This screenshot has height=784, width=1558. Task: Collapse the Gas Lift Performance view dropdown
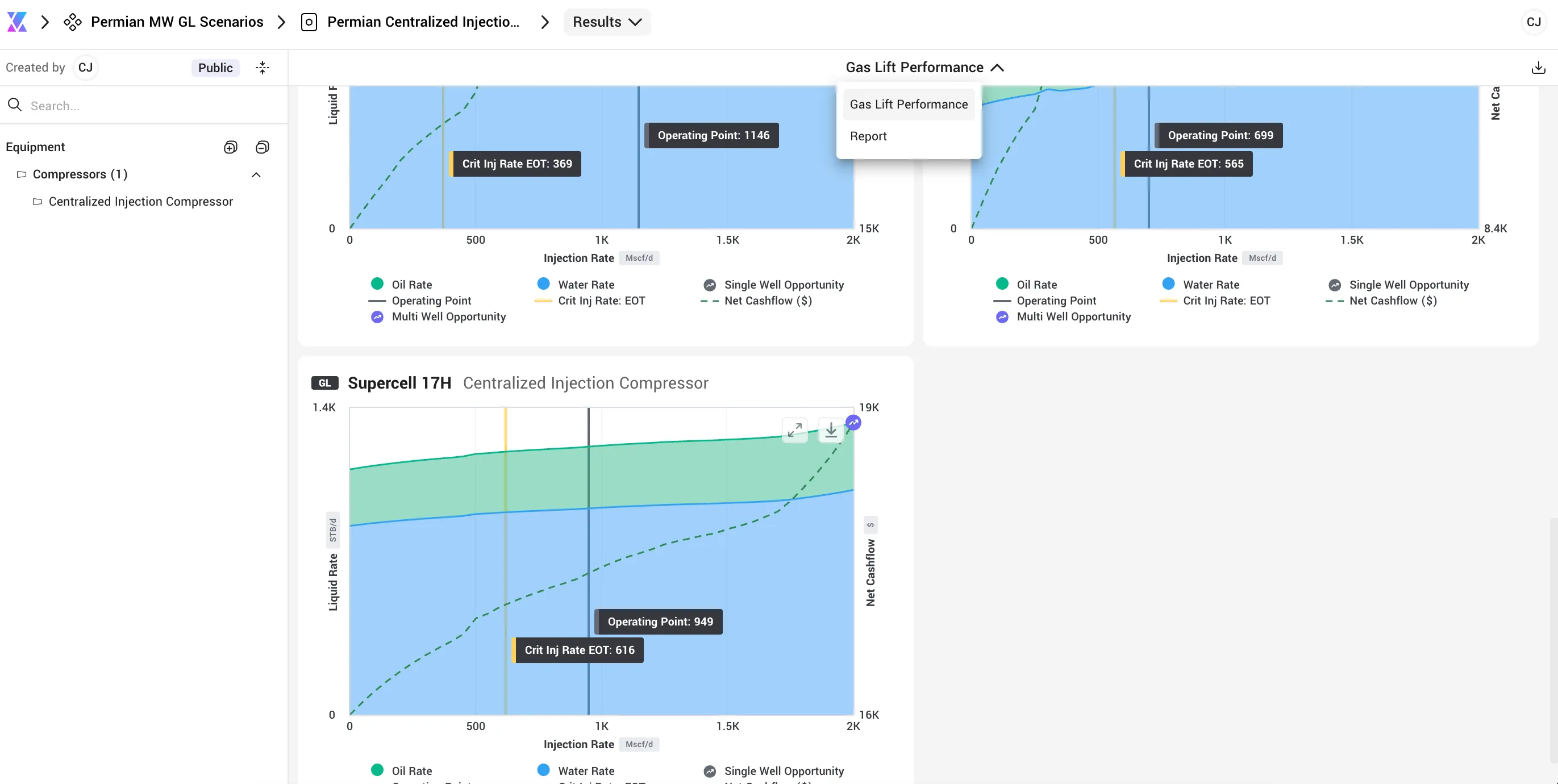pos(924,67)
